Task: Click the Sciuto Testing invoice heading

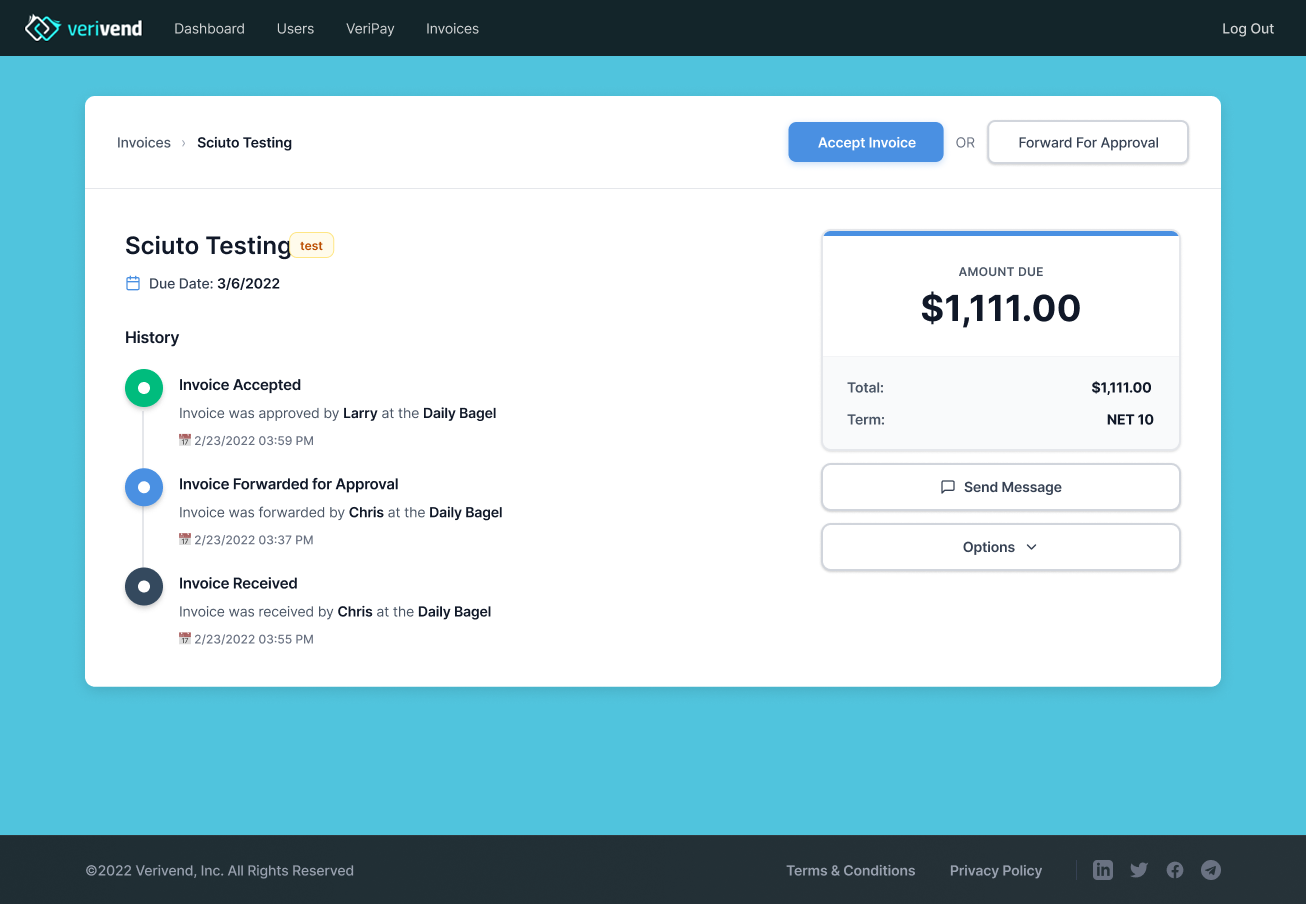Action: pyautogui.click(x=208, y=245)
